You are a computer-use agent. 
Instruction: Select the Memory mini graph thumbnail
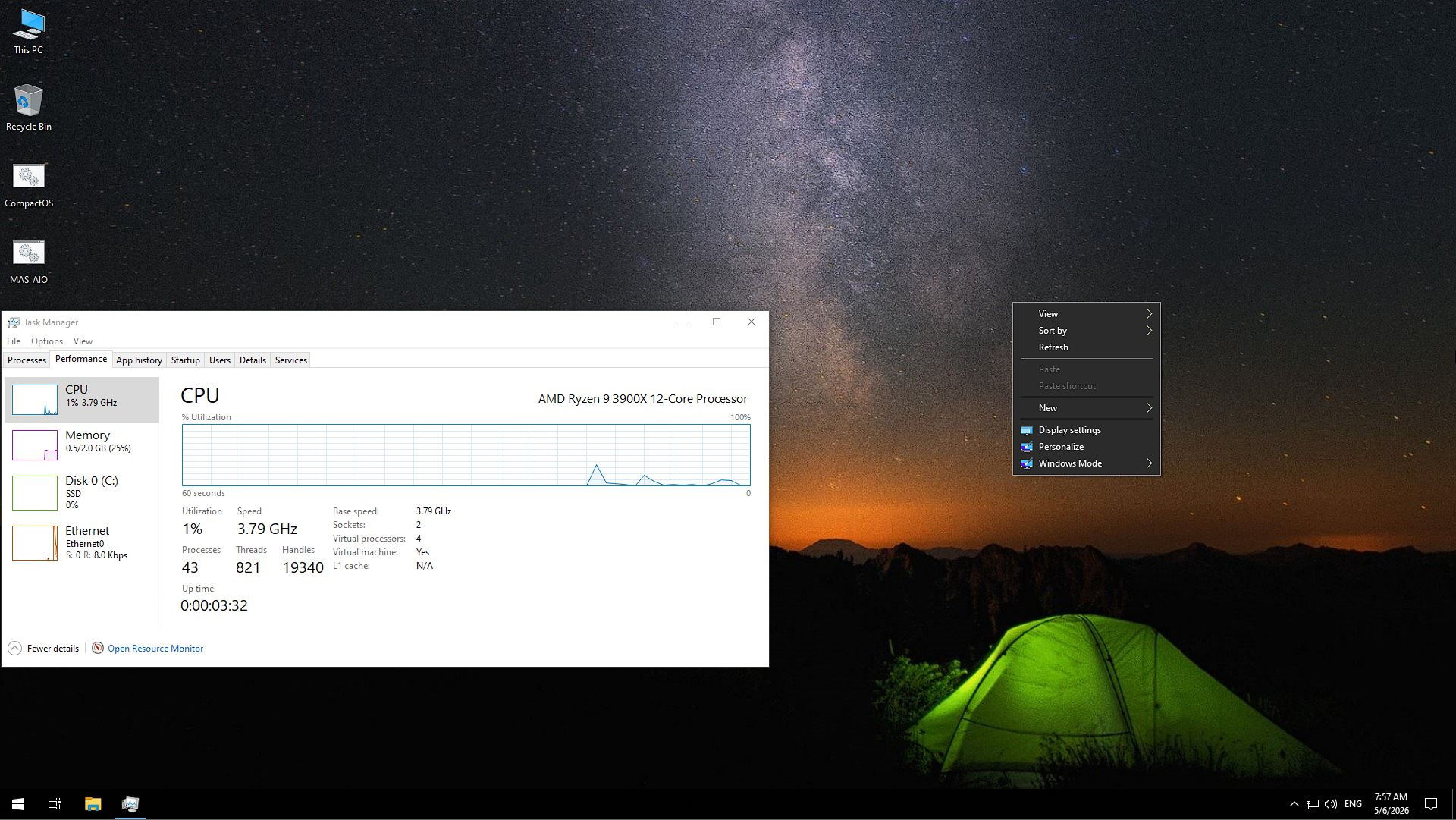click(x=35, y=445)
